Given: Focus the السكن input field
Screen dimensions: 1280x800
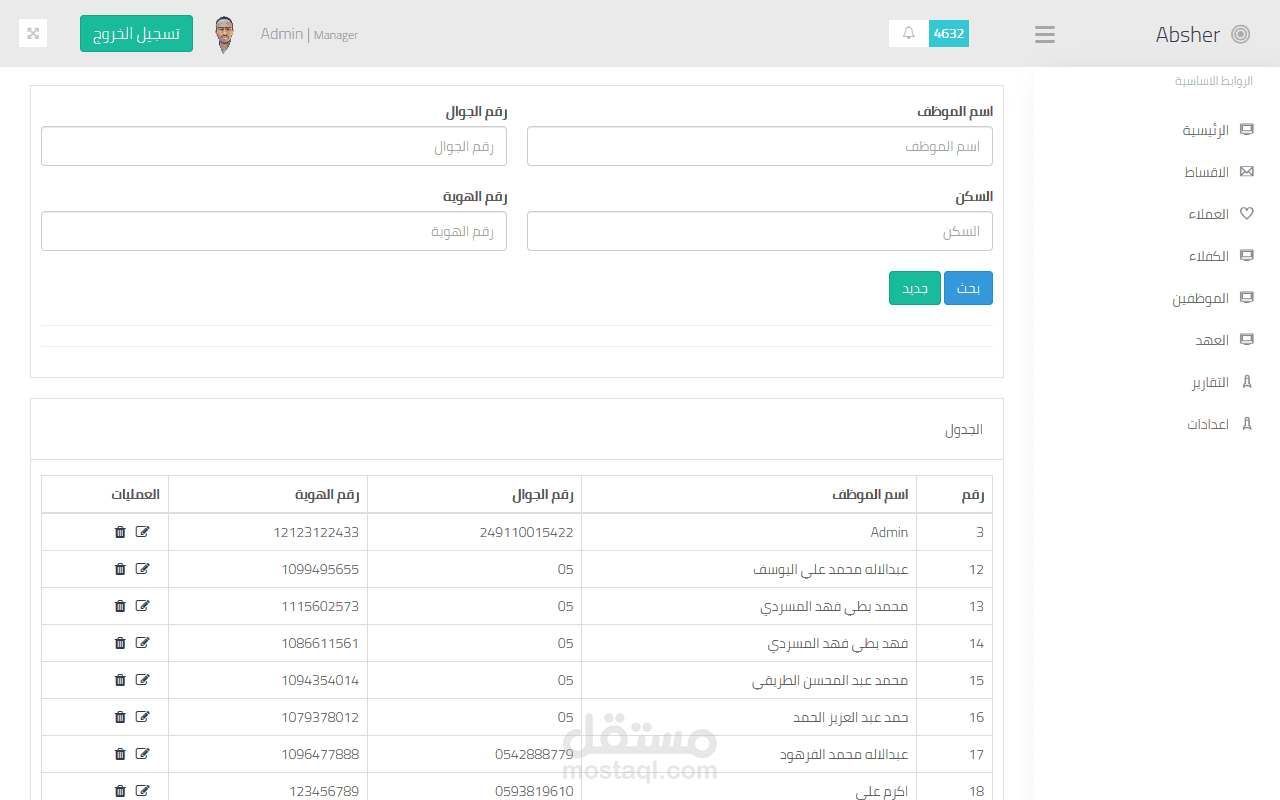Looking at the screenshot, I should pyautogui.click(x=760, y=231).
